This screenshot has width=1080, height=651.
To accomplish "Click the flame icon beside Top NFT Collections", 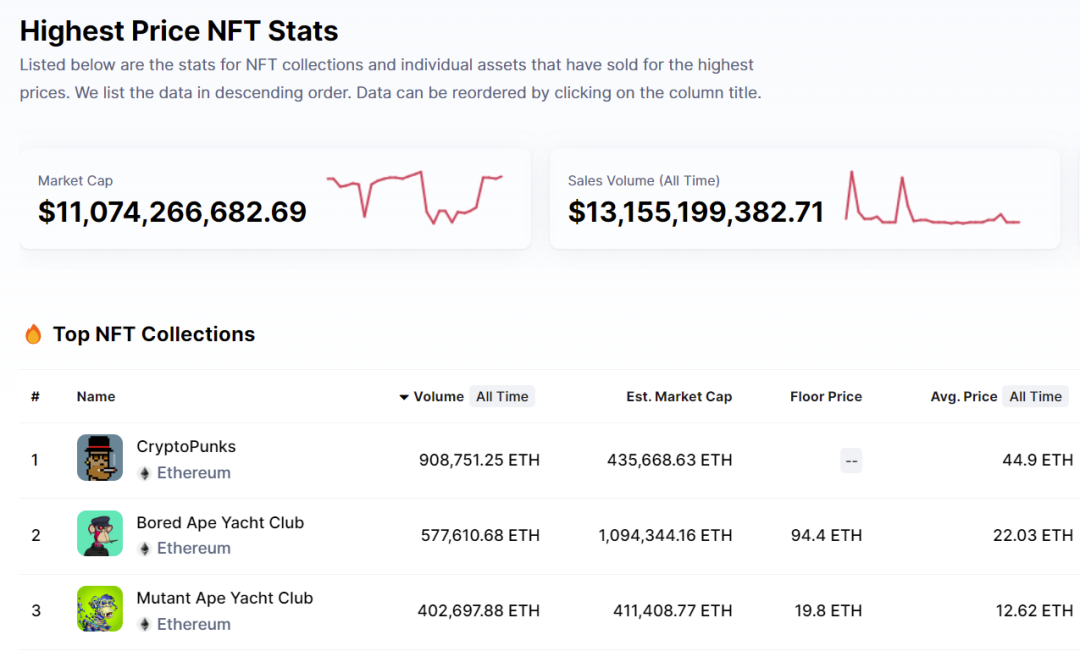I will (x=33, y=334).
